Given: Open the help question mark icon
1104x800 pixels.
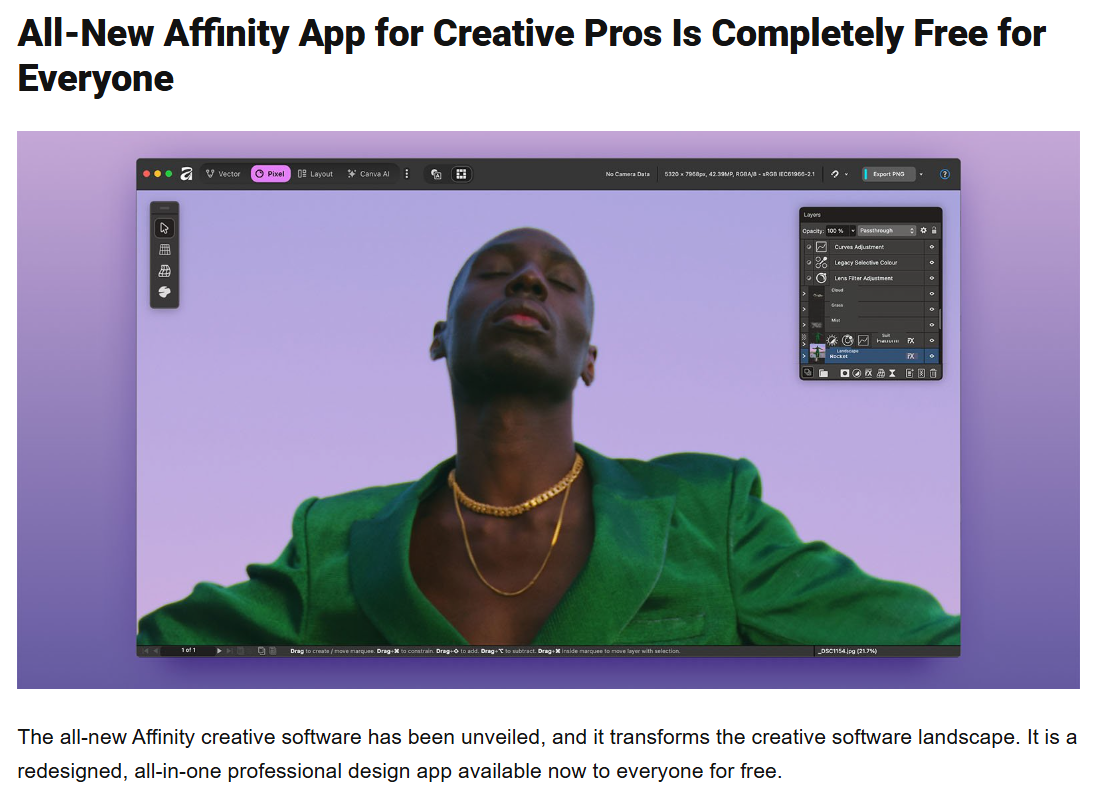Looking at the screenshot, I should point(944,174).
